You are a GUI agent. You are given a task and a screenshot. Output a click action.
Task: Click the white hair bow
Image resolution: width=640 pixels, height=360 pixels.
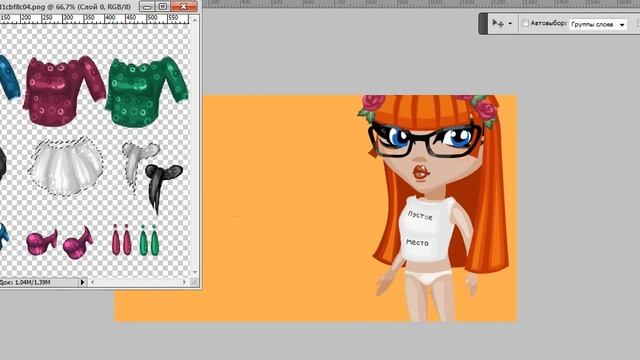139,161
